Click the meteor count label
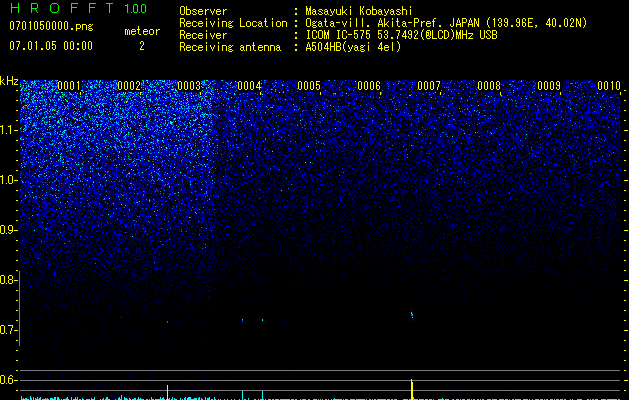The width and height of the screenshot is (629, 400). coord(142,31)
